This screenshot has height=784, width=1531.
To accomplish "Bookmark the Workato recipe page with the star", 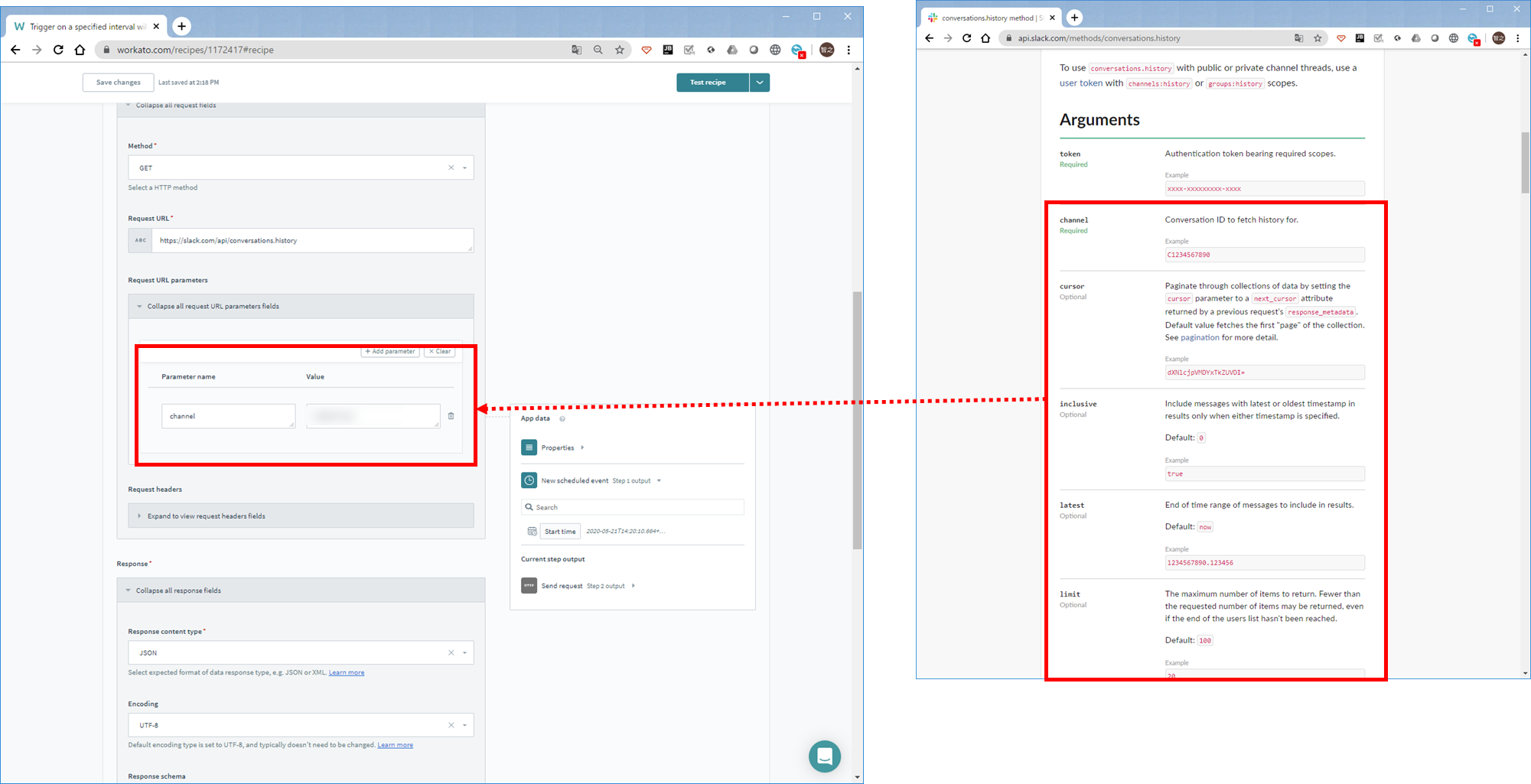I will (620, 50).
